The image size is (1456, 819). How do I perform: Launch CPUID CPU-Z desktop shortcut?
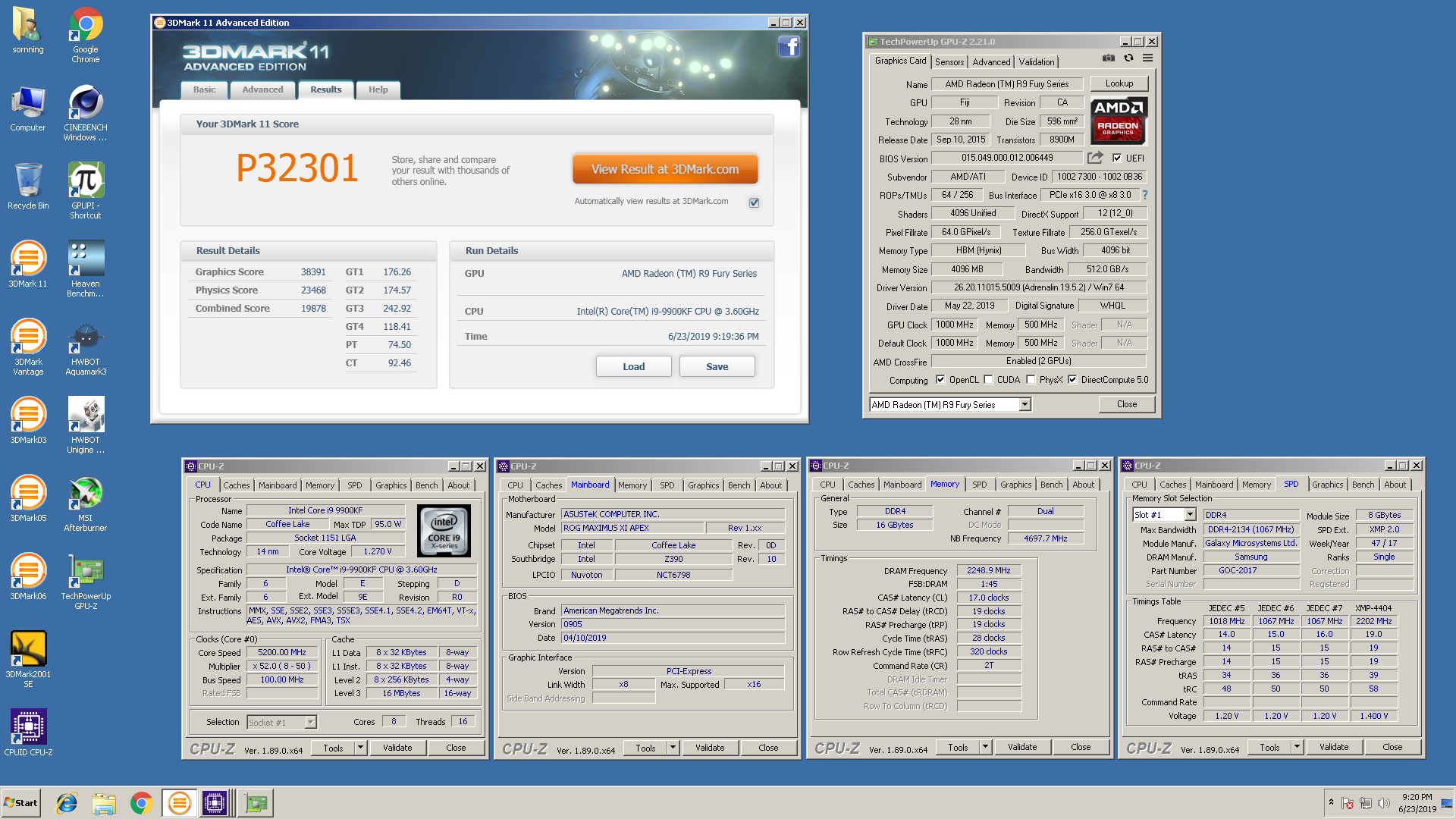click(27, 733)
